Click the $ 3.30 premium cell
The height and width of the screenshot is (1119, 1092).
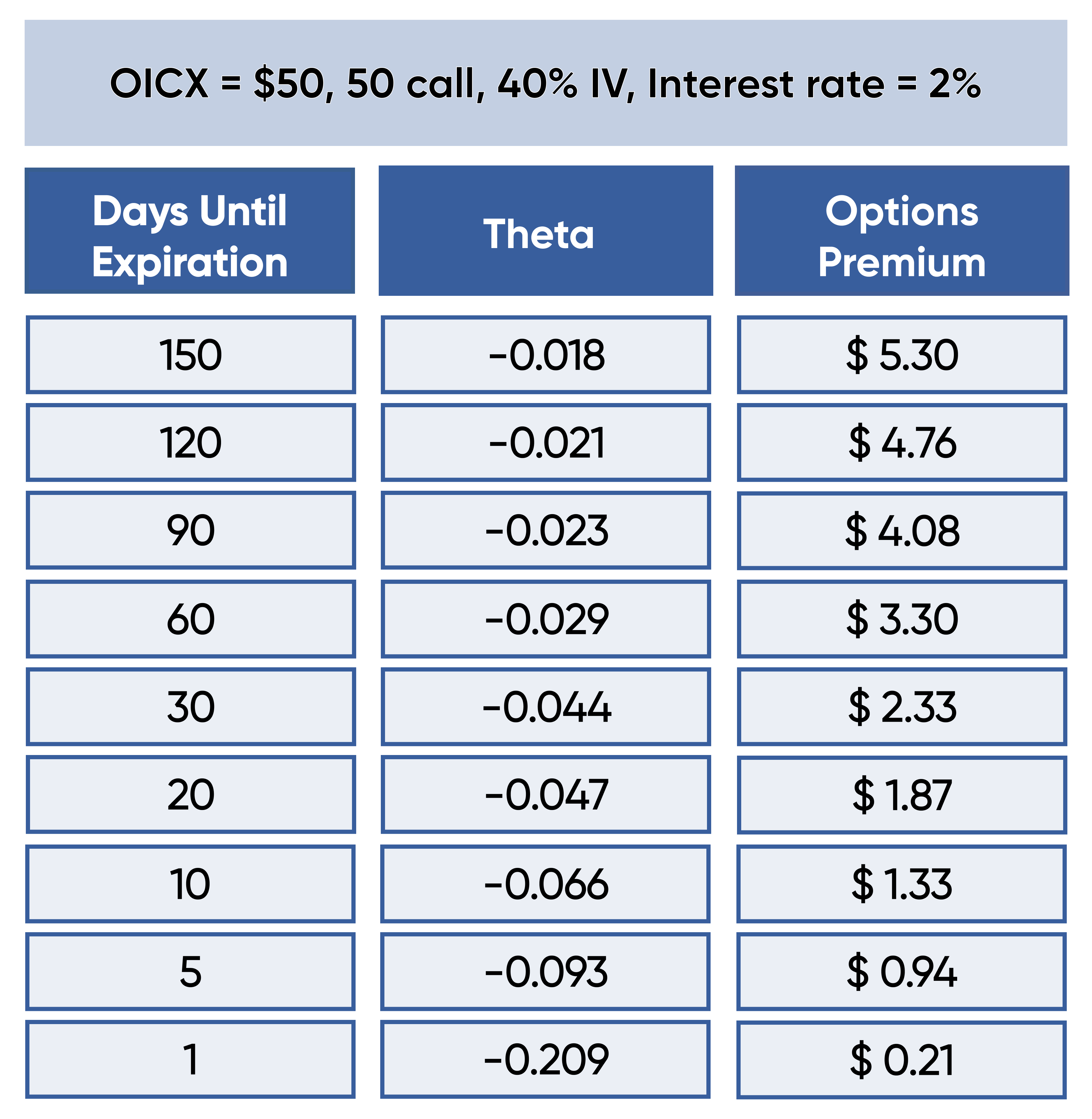point(902,619)
